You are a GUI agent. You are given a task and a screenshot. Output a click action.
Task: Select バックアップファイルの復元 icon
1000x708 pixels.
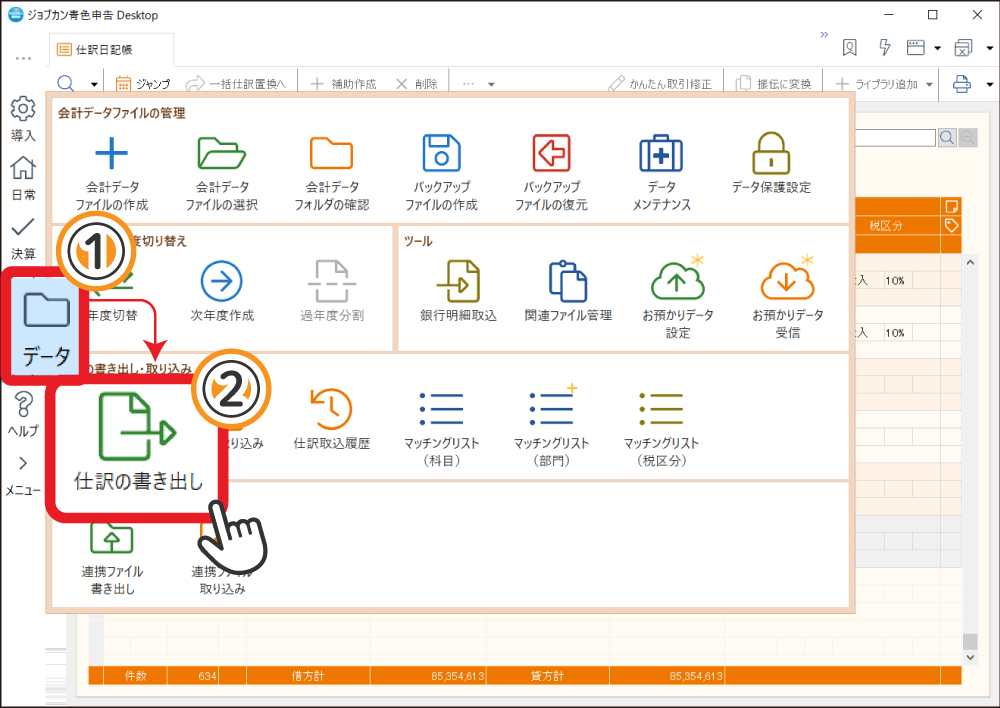pyautogui.click(x=550, y=154)
